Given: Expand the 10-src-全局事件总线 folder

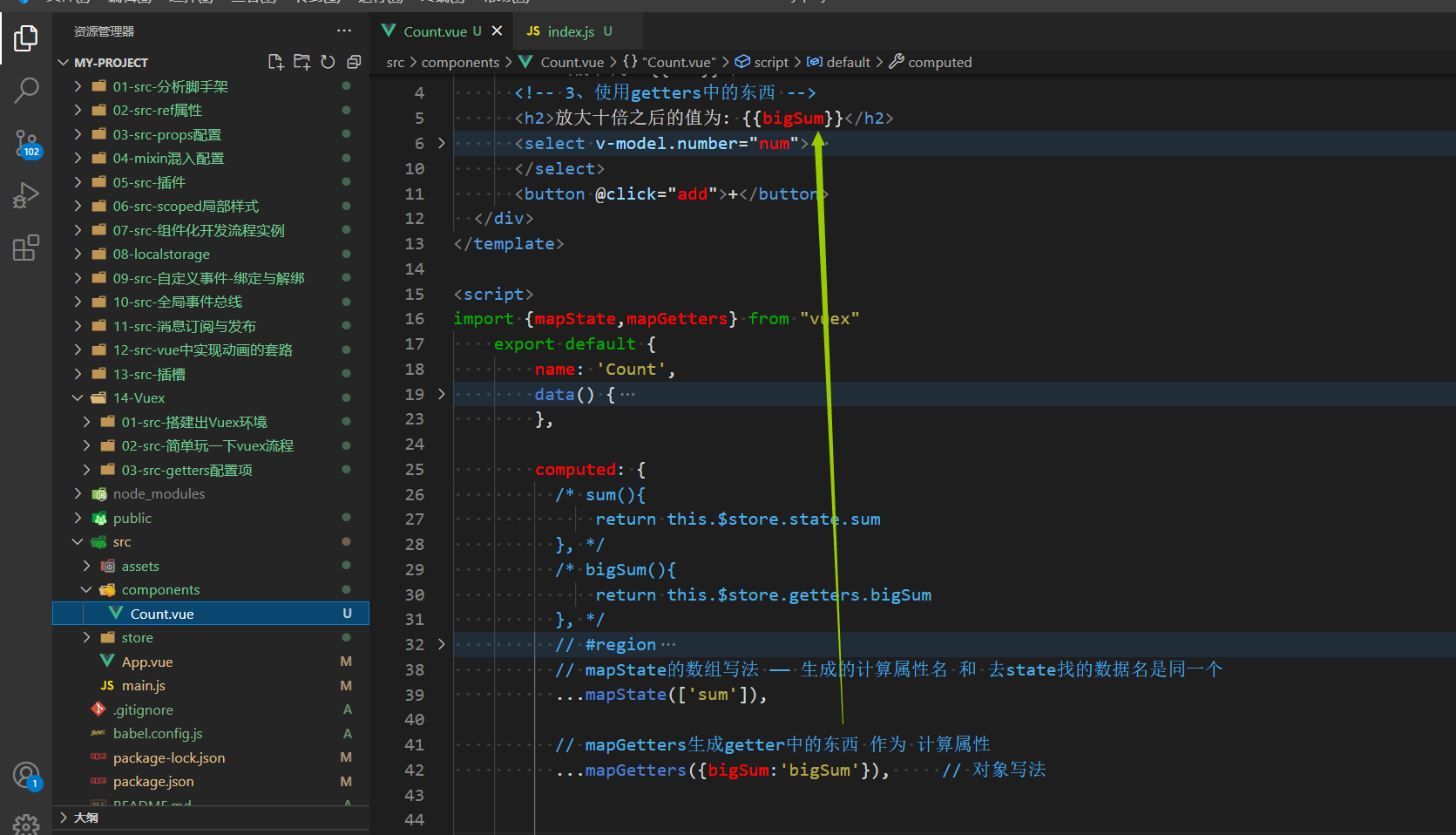Looking at the screenshot, I should 211,302.
